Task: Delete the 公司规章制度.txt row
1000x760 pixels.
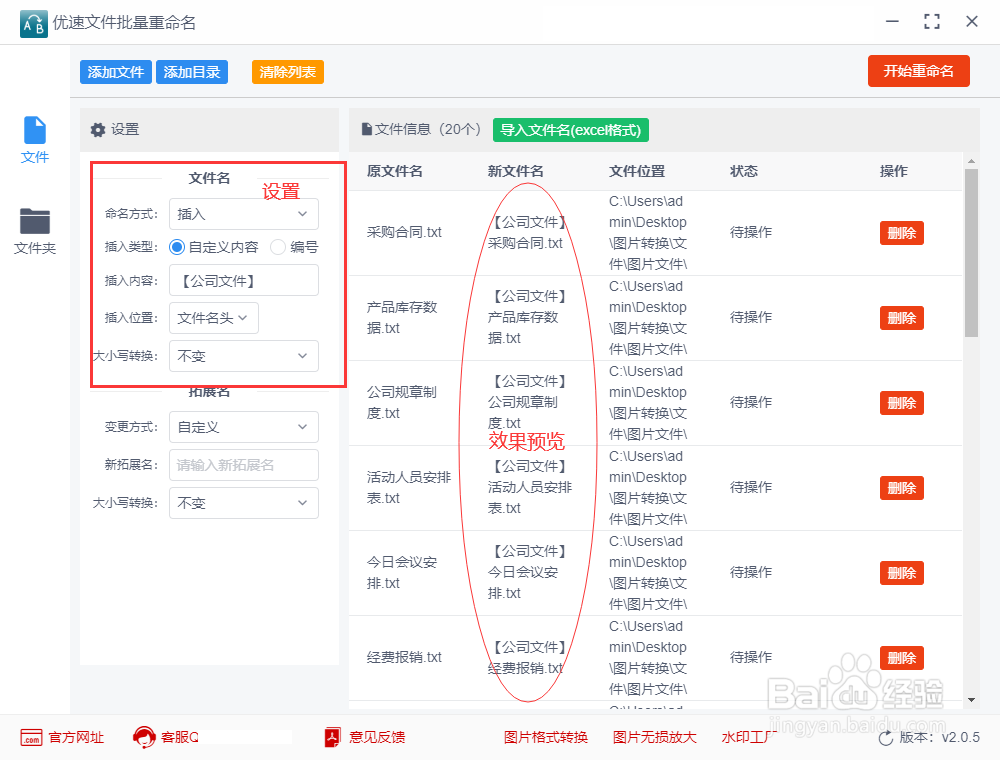Action: 901,403
